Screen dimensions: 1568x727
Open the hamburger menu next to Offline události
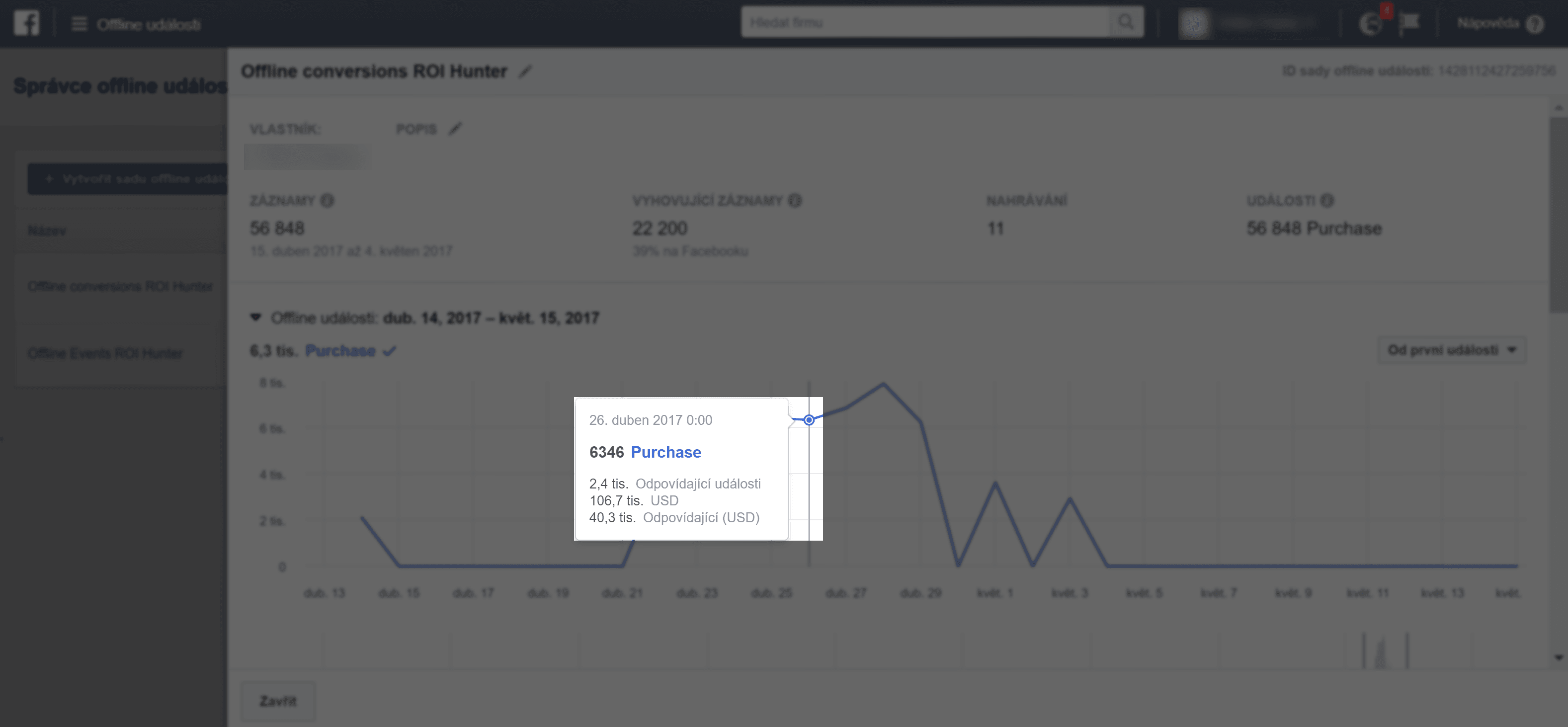(79, 24)
